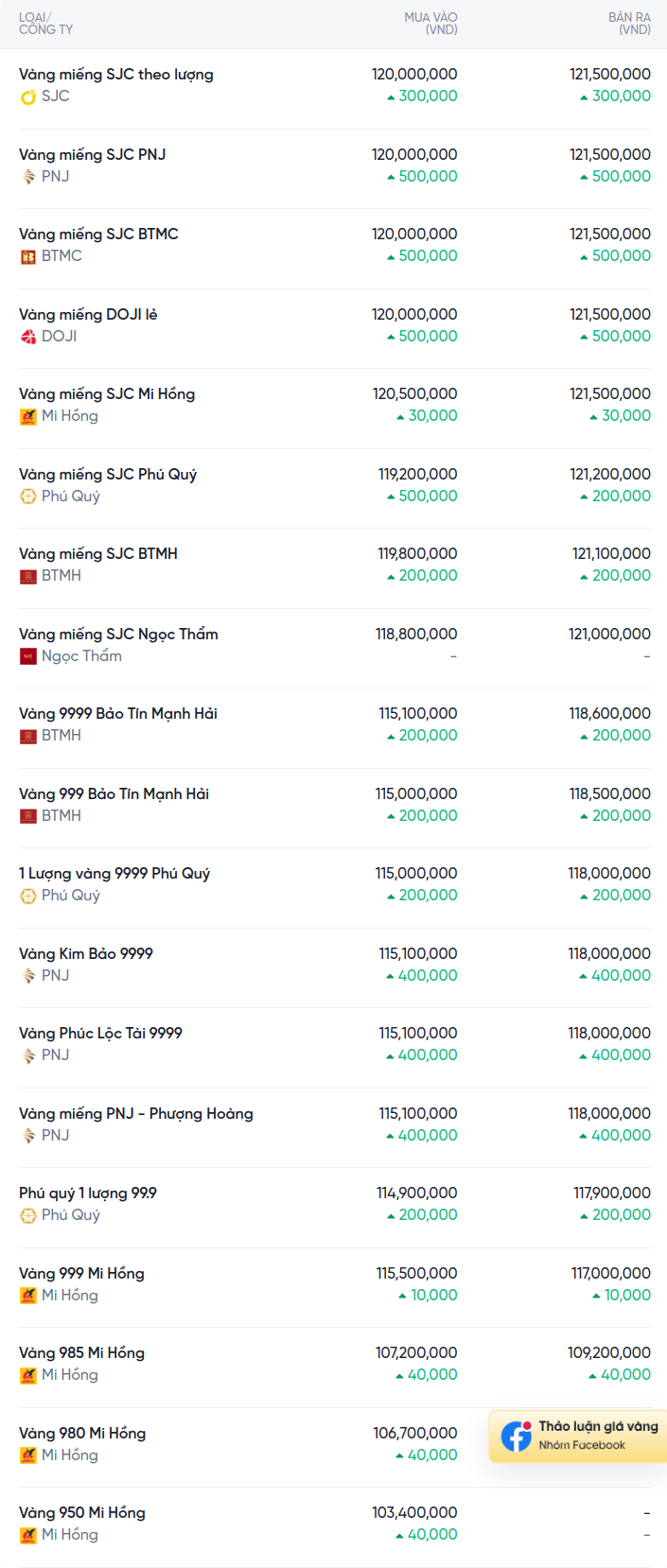Click the Loại/Công ty column header
Viewport: 667px width, 1568px height.
point(45,24)
